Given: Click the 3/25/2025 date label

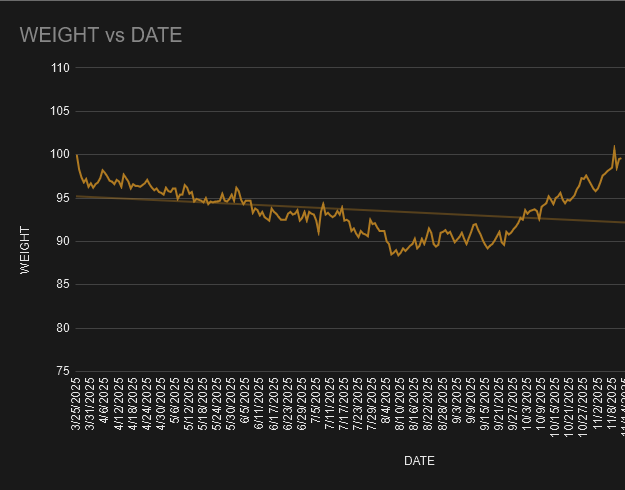Looking at the screenshot, I should [76, 404].
